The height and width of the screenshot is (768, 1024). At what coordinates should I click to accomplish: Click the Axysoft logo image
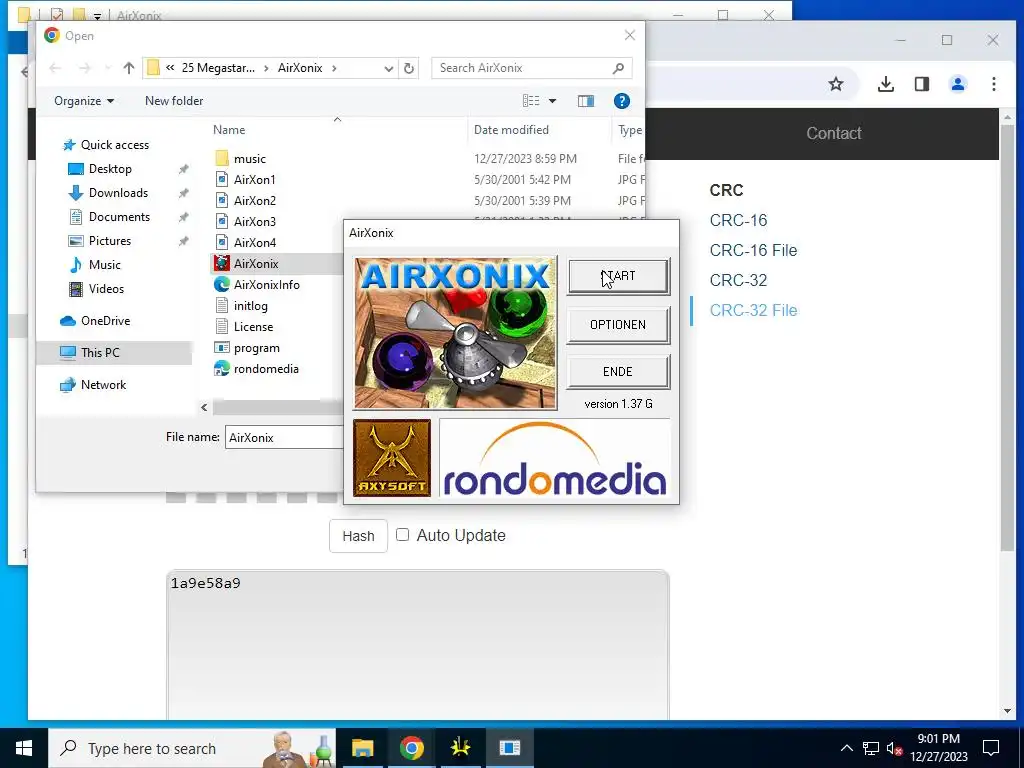pyautogui.click(x=392, y=458)
